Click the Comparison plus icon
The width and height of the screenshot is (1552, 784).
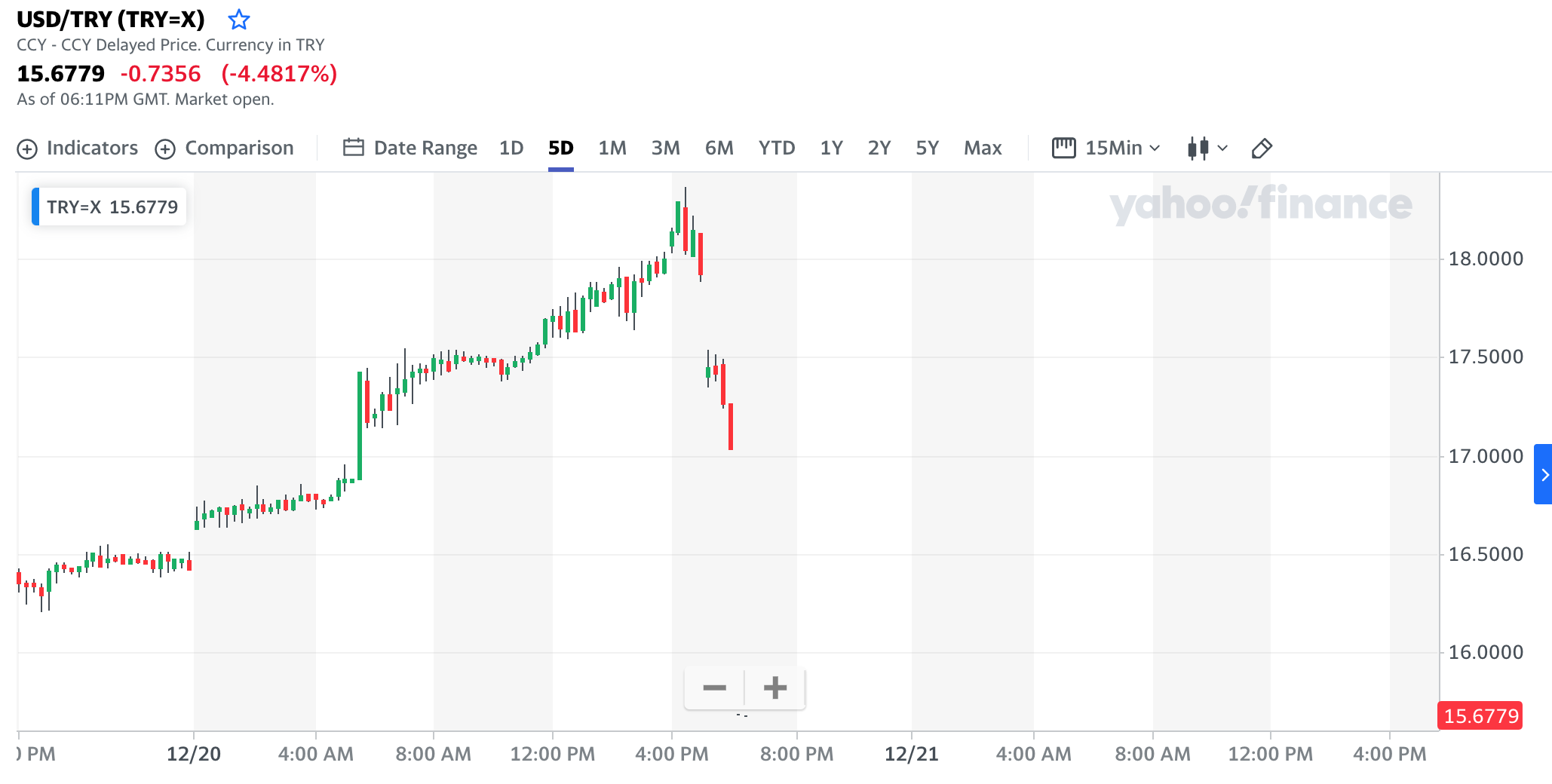coord(165,149)
